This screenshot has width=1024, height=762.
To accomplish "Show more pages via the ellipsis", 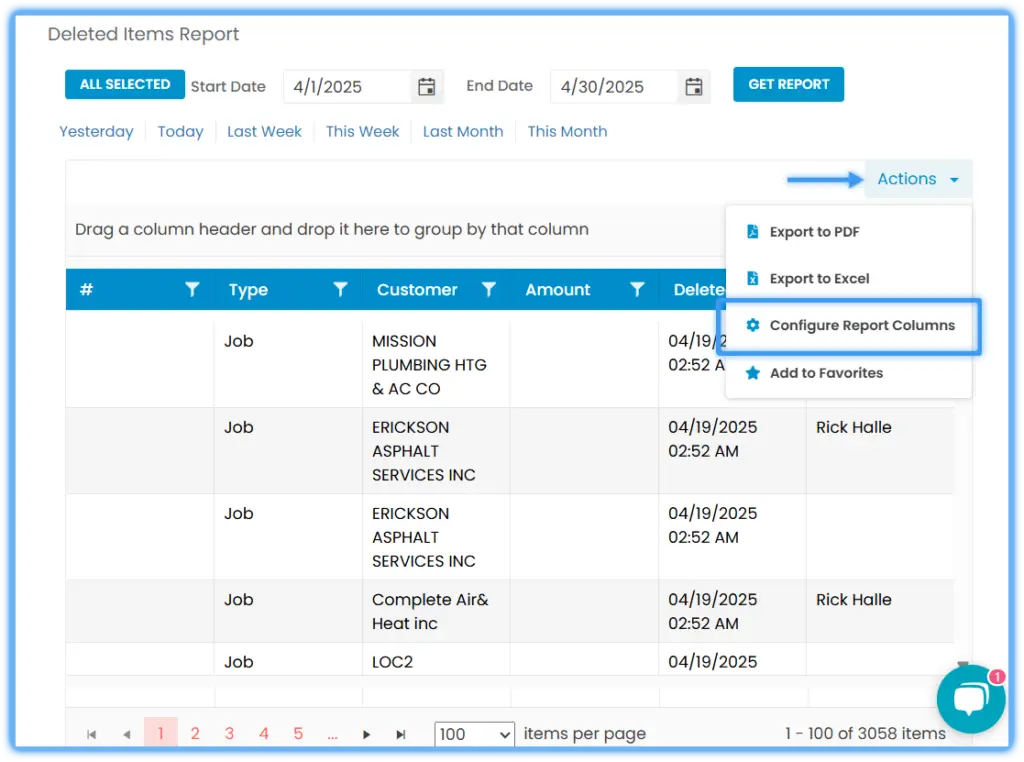I will pyautogui.click(x=332, y=735).
